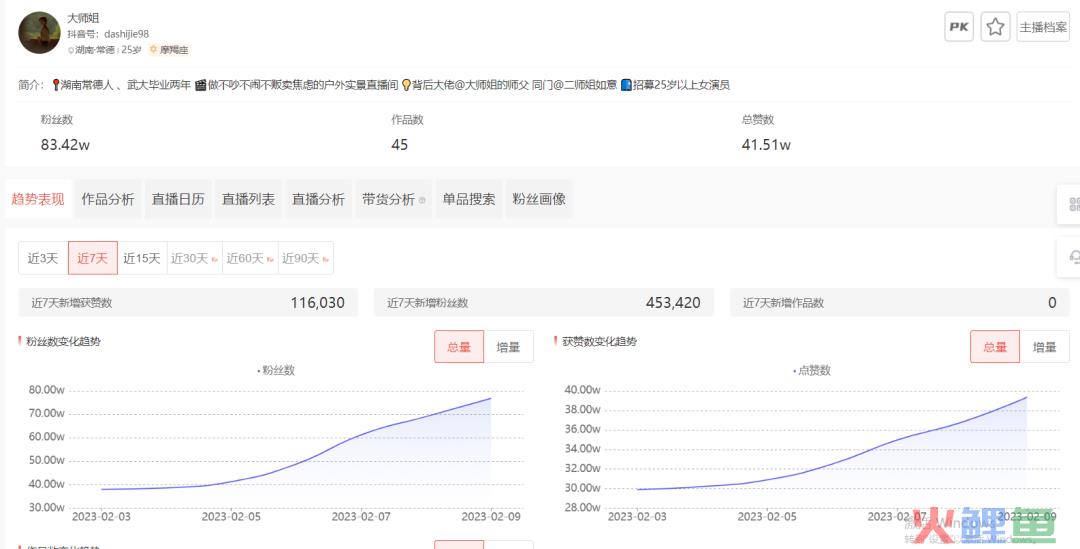Click the name 大师姐

point(83,18)
